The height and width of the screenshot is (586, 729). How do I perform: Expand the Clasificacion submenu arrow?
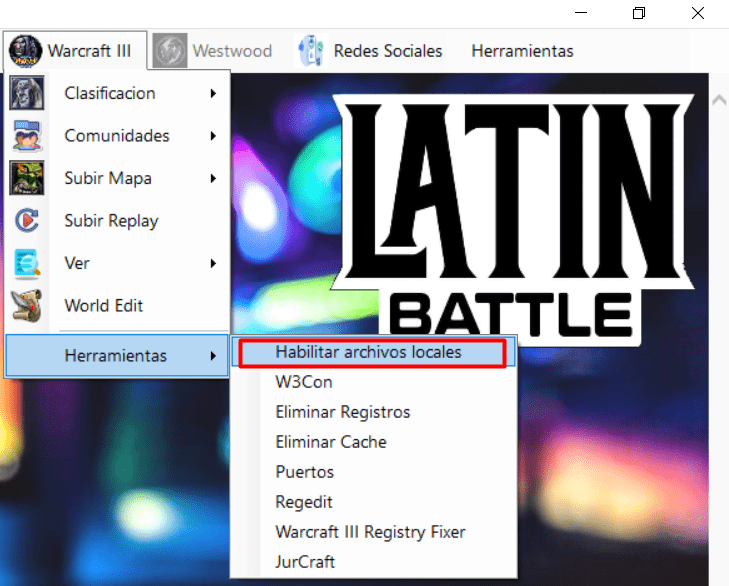[x=213, y=93]
